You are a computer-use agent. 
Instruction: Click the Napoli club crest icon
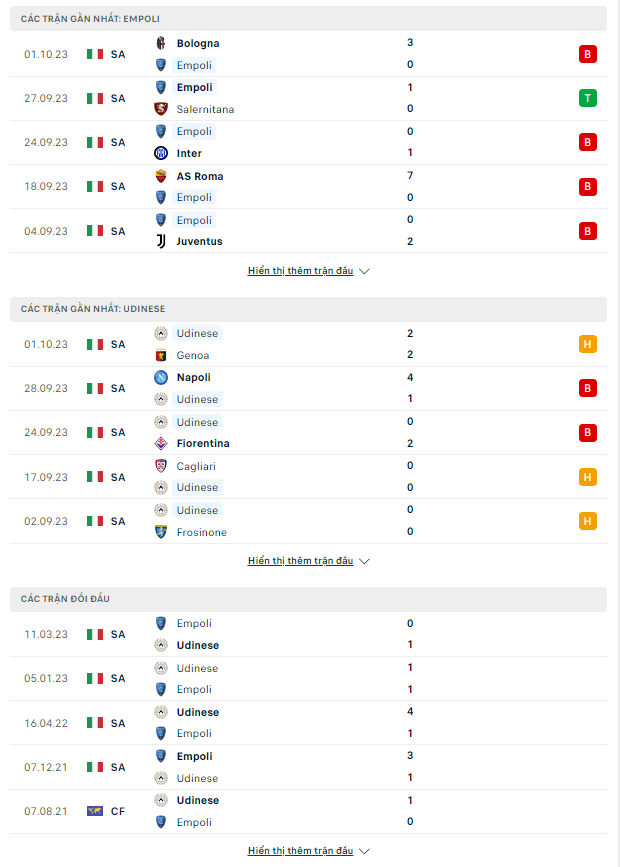click(160, 377)
